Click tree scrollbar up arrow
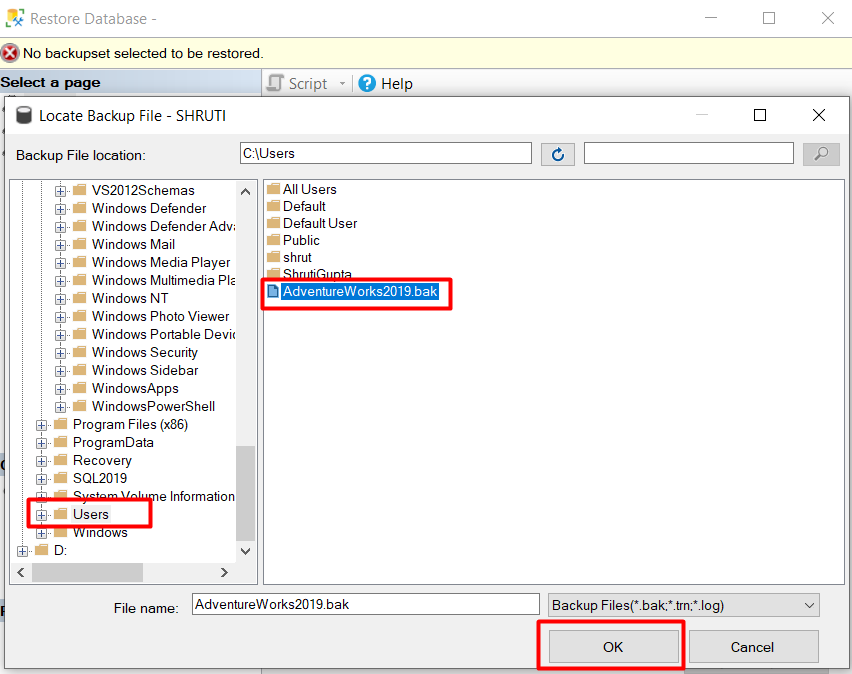The image size is (852, 674). pyautogui.click(x=246, y=191)
